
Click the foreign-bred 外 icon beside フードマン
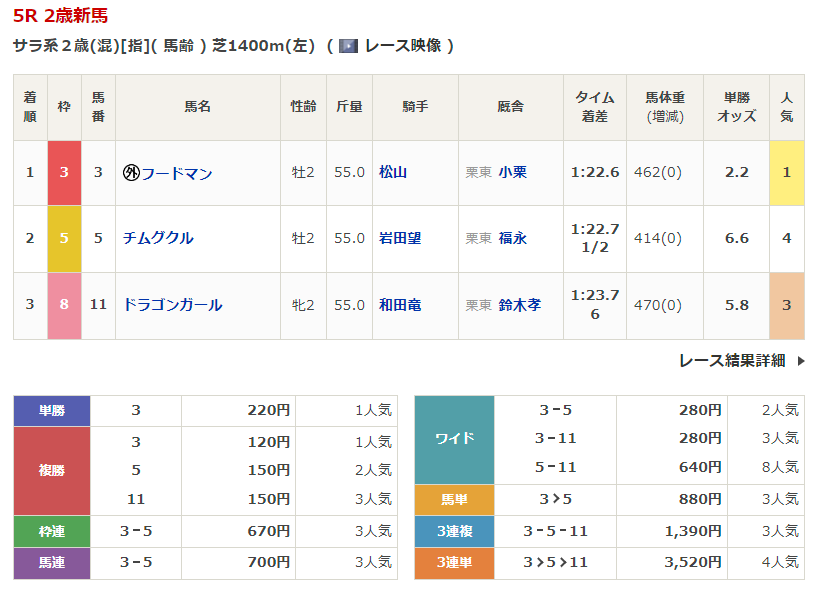pos(130,173)
